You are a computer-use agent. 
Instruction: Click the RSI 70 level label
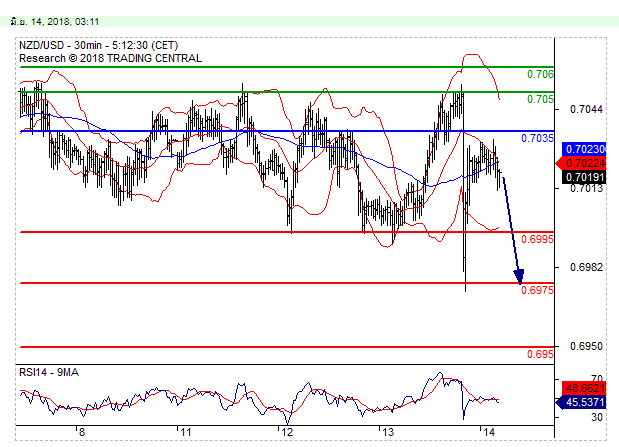point(597,378)
